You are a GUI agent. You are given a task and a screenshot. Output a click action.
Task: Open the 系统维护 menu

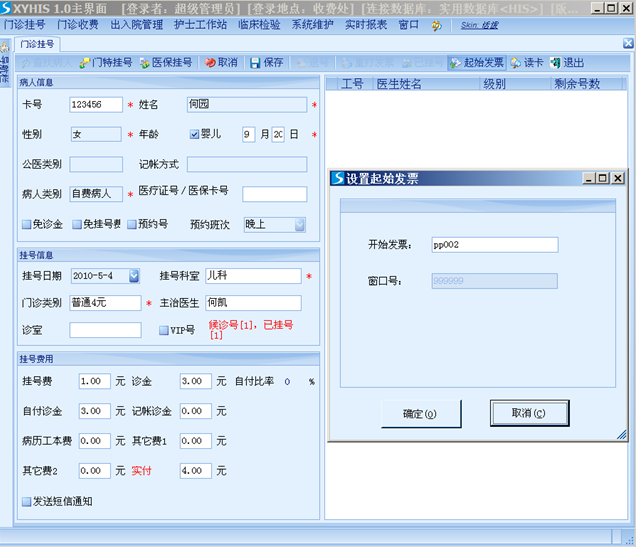coord(314,24)
